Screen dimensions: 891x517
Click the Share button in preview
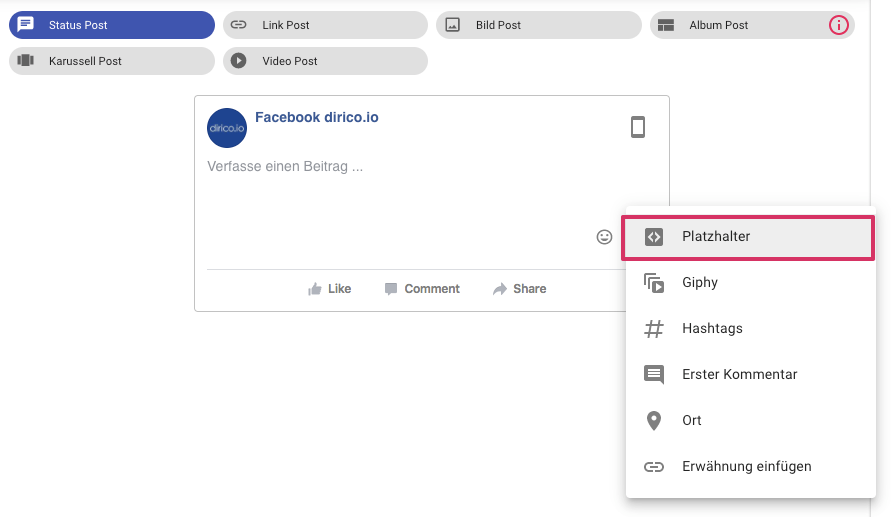(x=519, y=289)
